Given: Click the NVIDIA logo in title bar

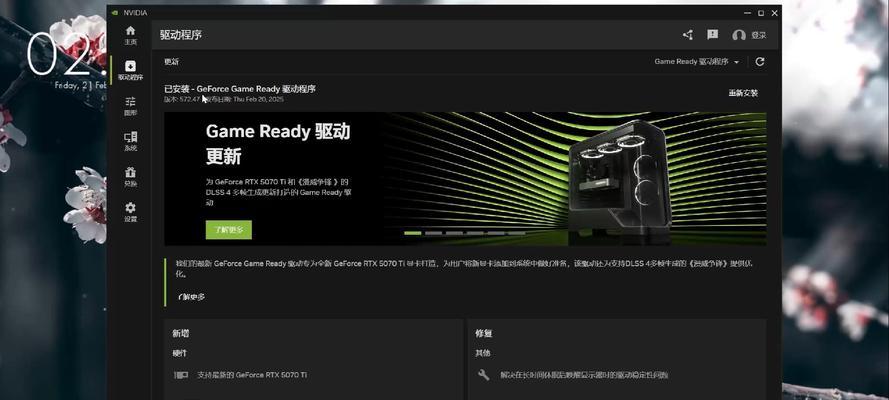Looking at the screenshot, I should 115,11.
